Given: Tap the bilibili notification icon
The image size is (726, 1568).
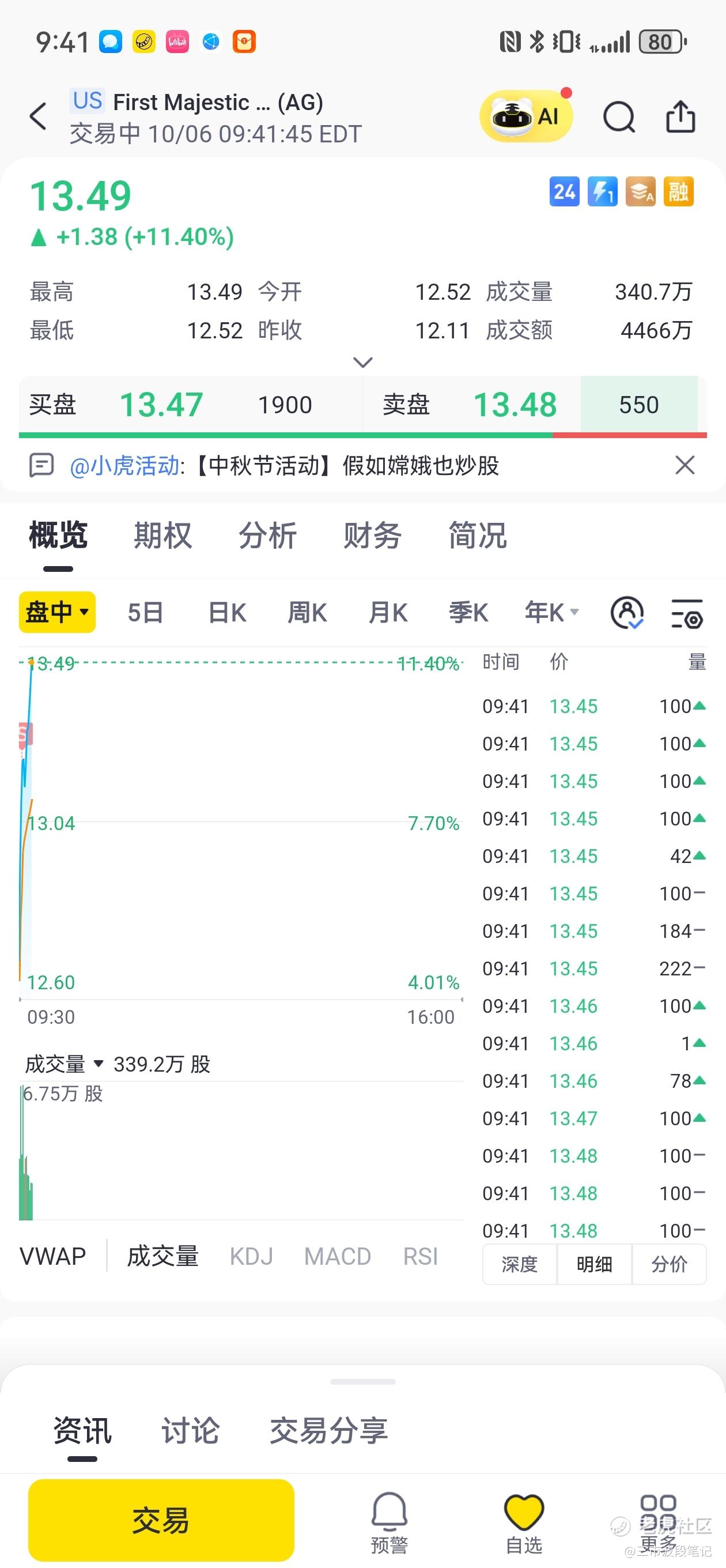Looking at the screenshot, I should pos(177,42).
